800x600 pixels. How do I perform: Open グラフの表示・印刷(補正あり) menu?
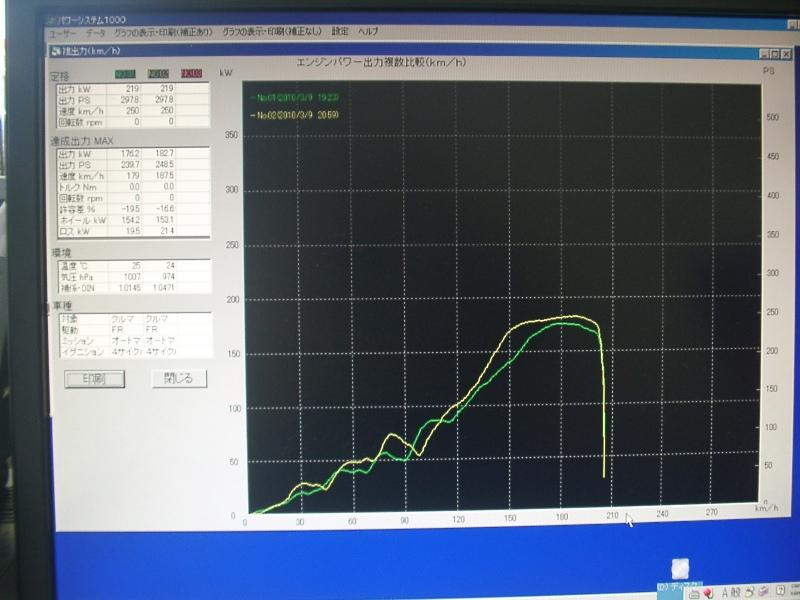tap(163, 32)
